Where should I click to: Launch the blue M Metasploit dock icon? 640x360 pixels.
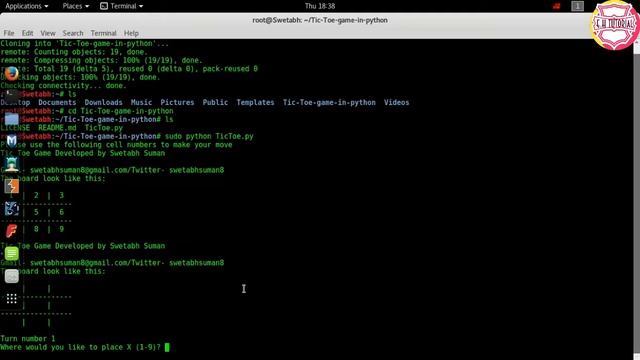pos(11,141)
